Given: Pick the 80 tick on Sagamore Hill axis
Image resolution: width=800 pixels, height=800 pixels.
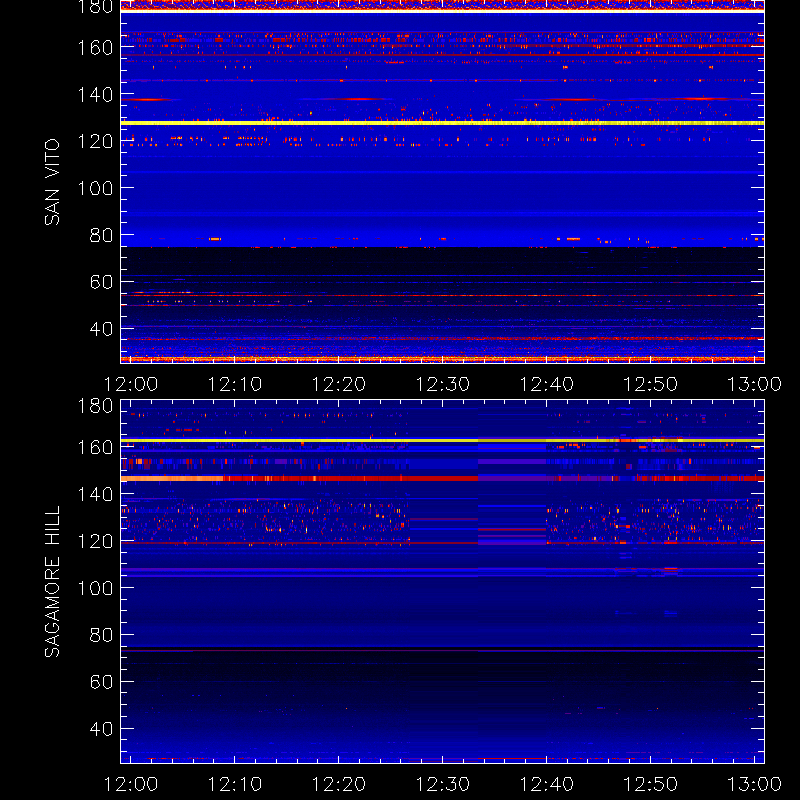Looking at the screenshot, I should (x=101, y=635).
